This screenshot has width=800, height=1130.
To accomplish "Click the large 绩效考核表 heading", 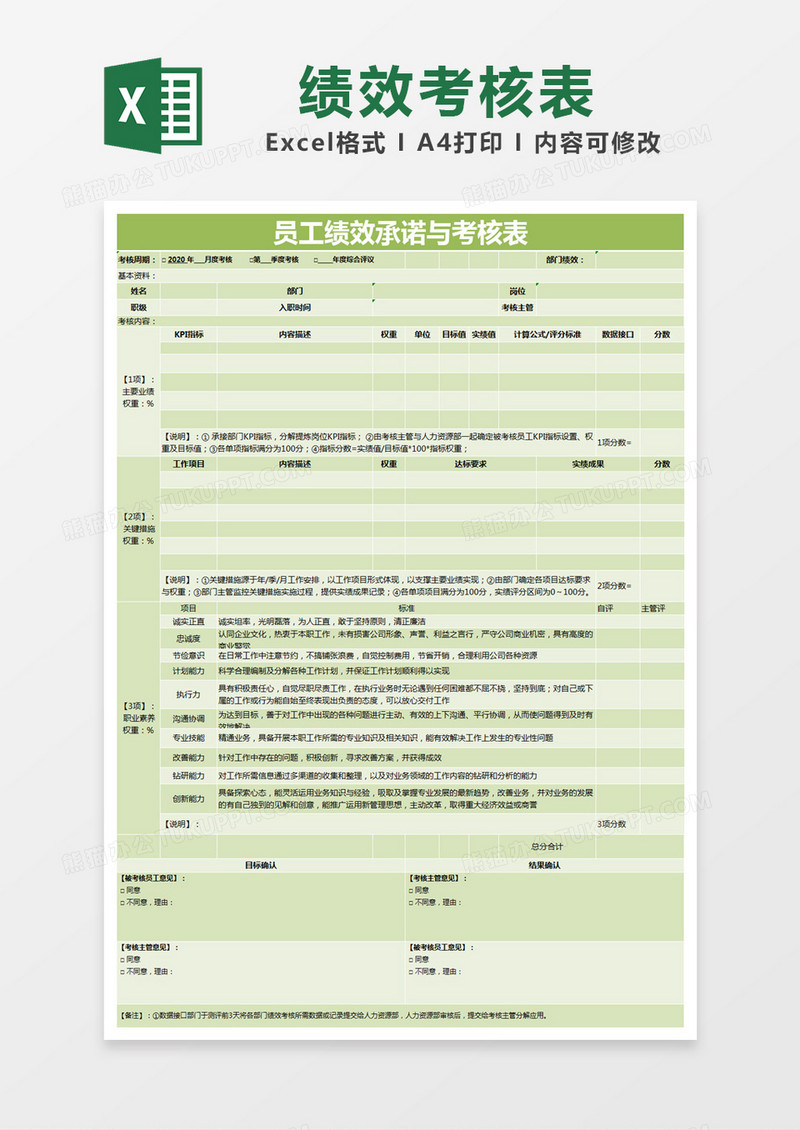I will 446,92.
